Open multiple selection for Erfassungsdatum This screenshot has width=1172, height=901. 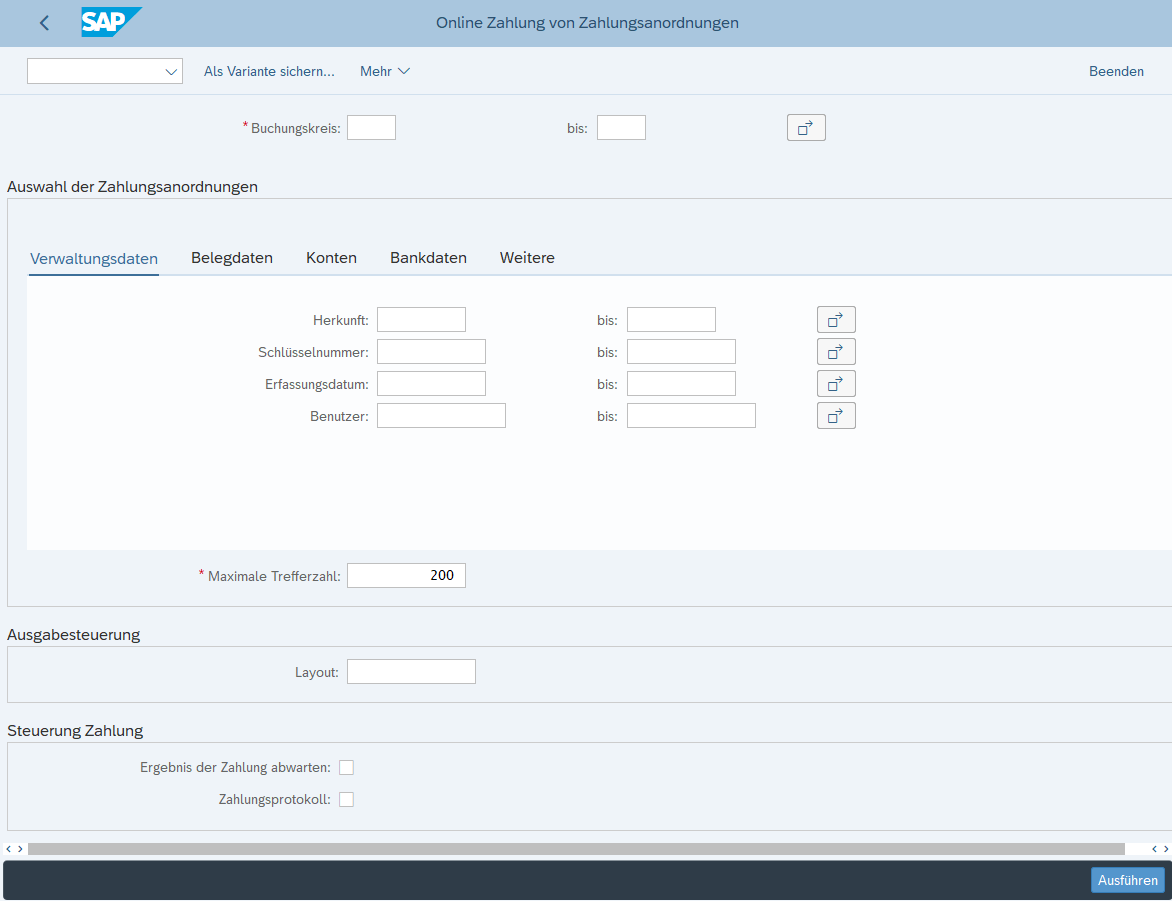[x=836, y=384]
